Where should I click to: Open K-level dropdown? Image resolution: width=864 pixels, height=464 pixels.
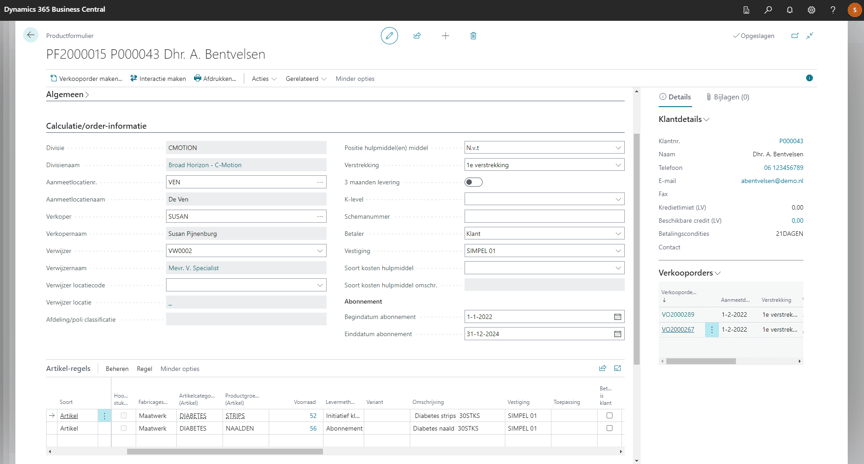618,199
